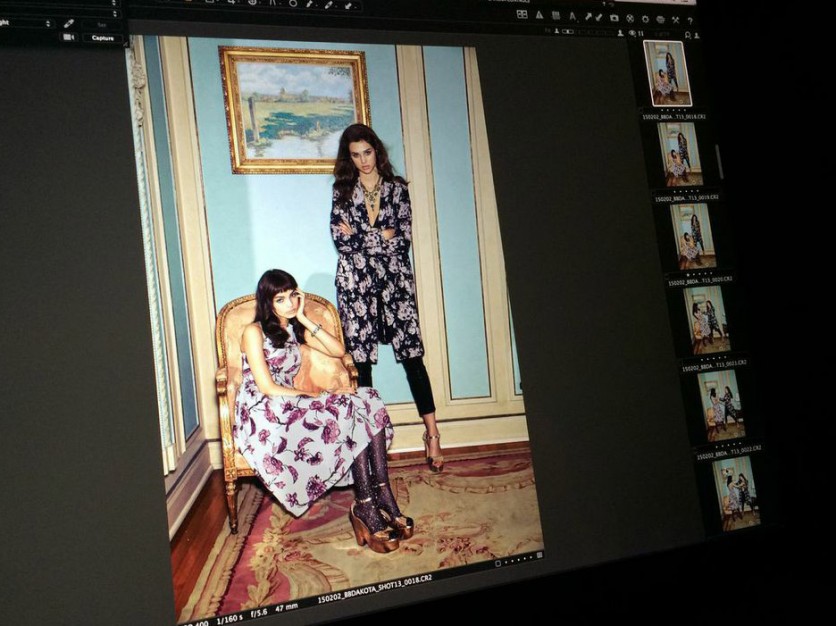
Task: Open the gear settings icon in toolbar
Action: pos(645,18)
